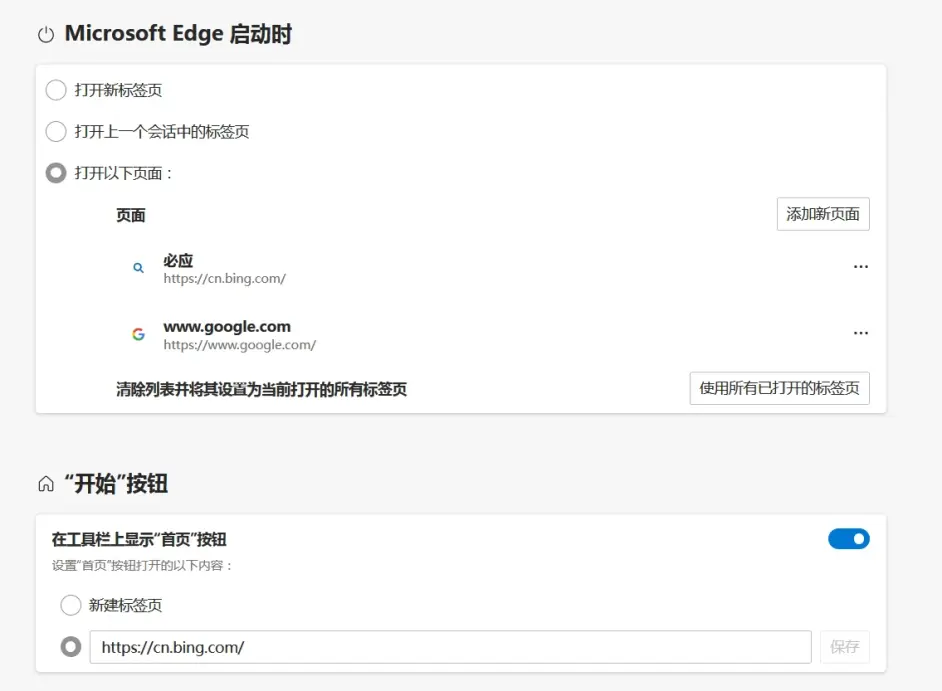Screen dimensions: 942x691
Task: Select the '打开新标签页' radio button
Action: pyautogui.click(x=56, y=90)
